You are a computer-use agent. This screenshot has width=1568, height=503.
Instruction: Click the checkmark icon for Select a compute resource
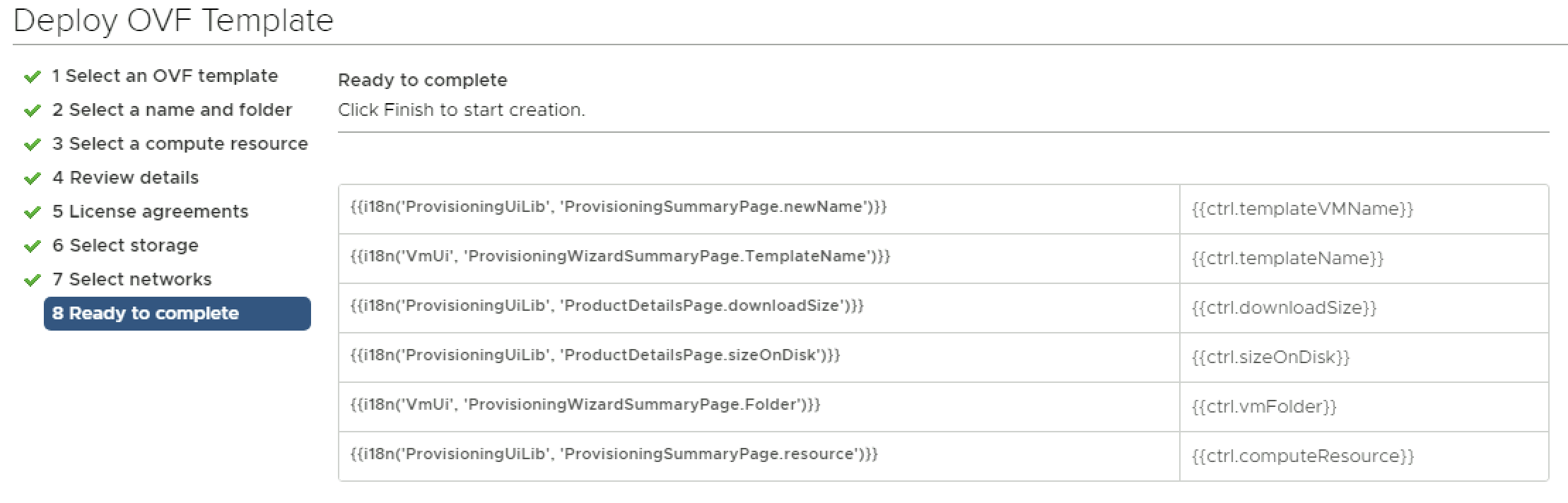point(32,144)
